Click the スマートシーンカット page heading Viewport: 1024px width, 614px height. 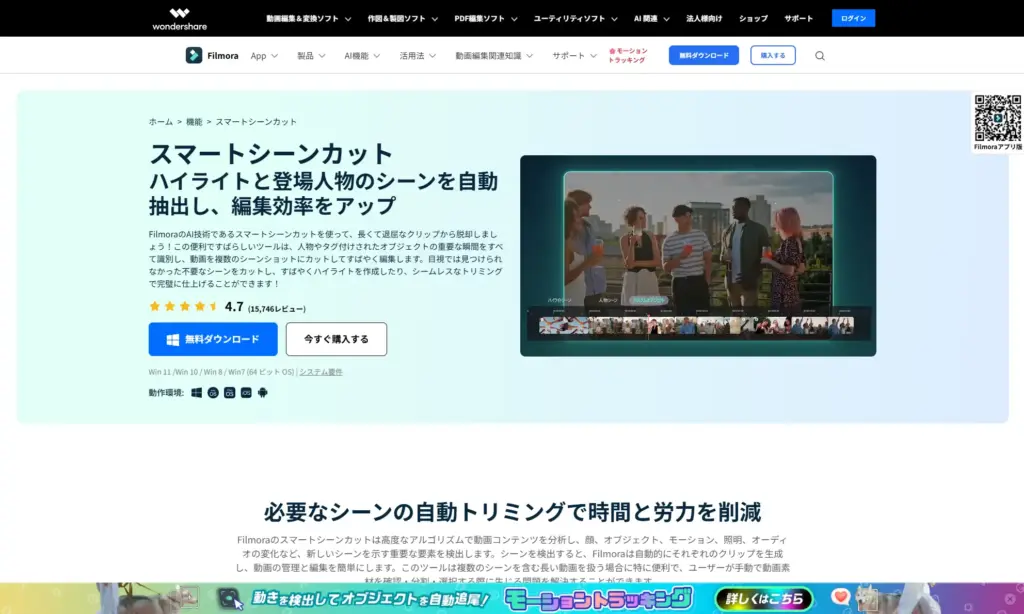271,155
